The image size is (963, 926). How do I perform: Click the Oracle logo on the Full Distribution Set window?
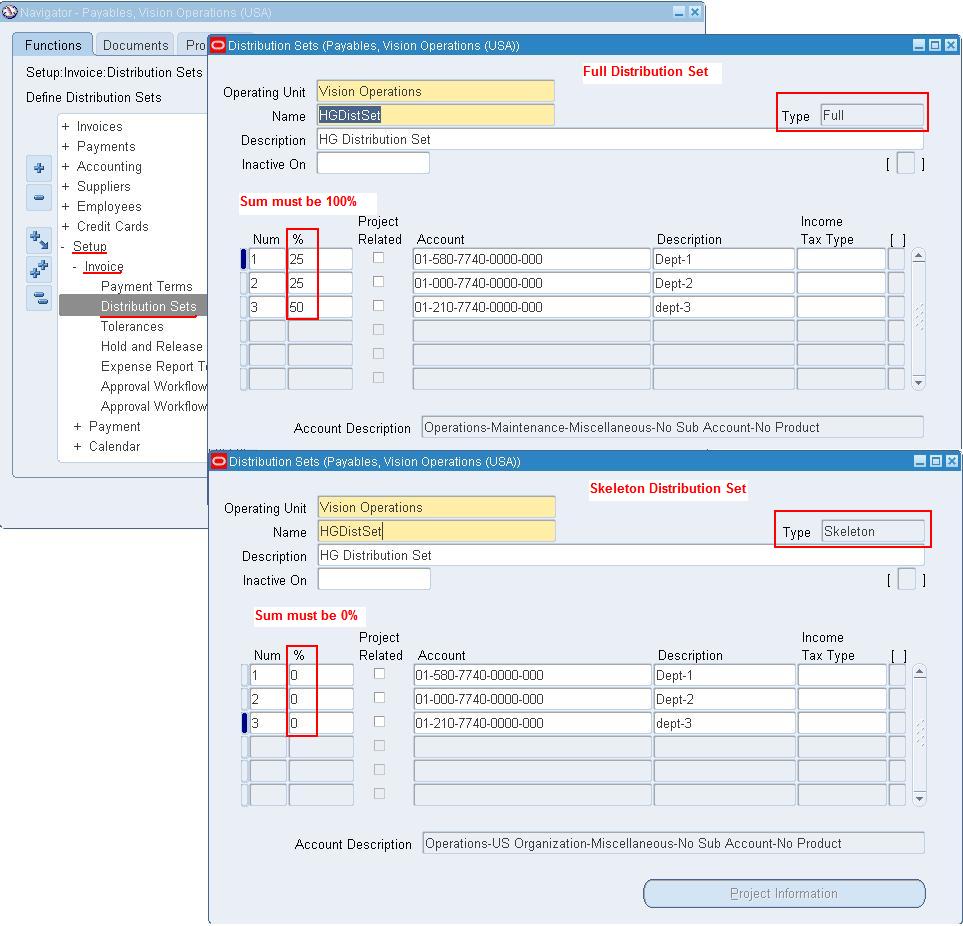click(216, 45)
